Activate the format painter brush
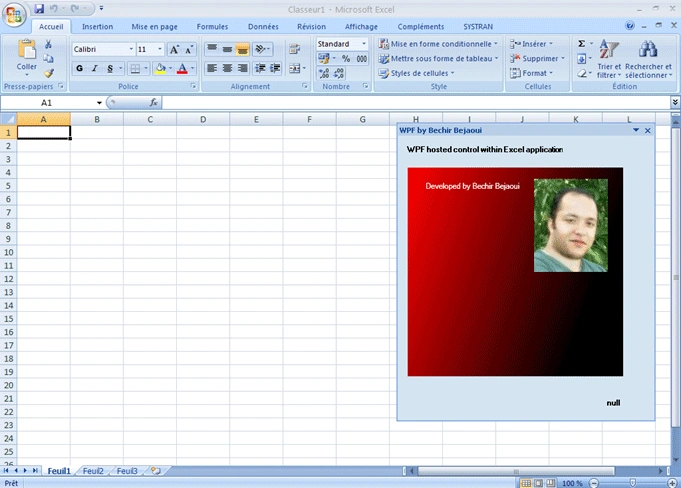 (49, 73)
